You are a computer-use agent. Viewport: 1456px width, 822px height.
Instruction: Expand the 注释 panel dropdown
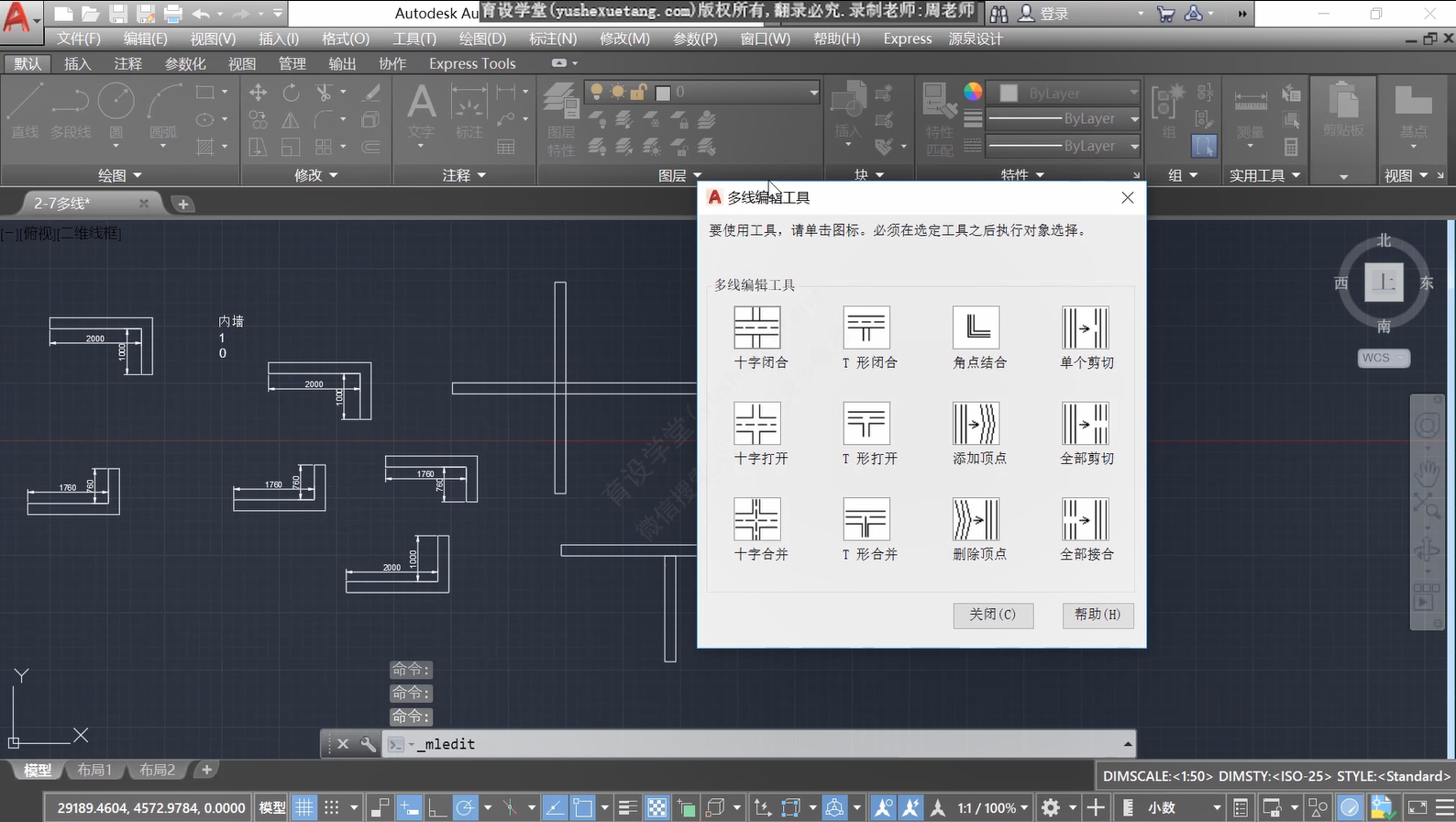tap(464, 175)
